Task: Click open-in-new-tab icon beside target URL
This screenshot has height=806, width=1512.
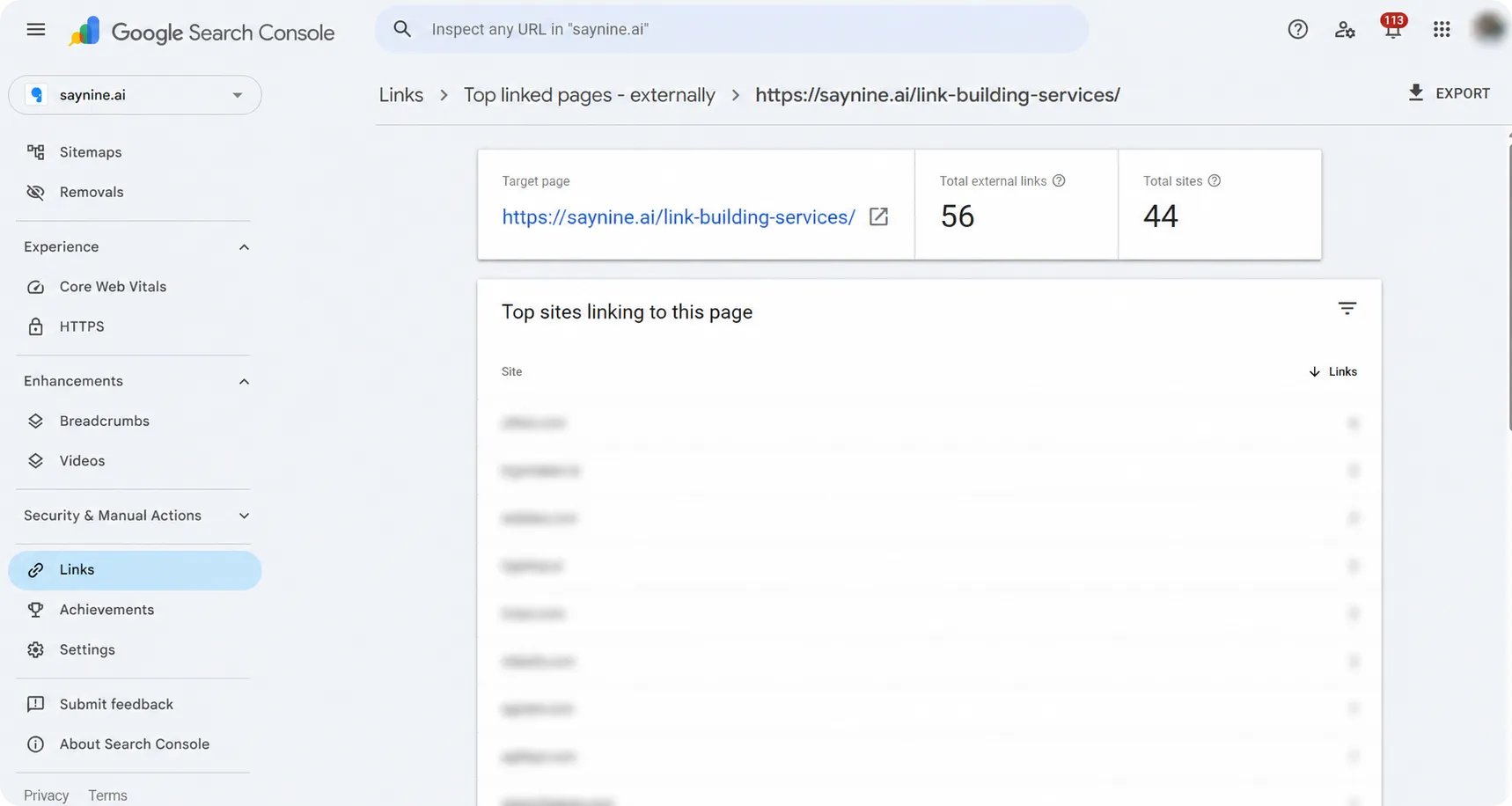Action: (x=878, y=216)
